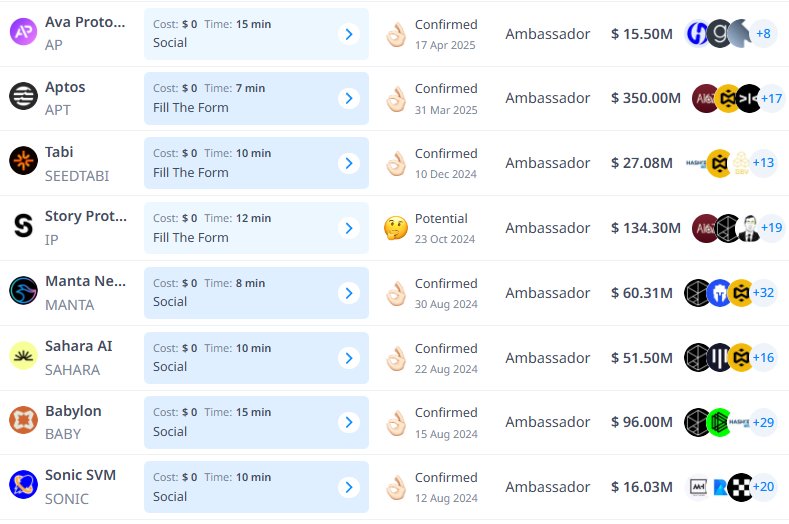
Task: Click the Tabi Fill The Form card
Action: pos(256,163)
